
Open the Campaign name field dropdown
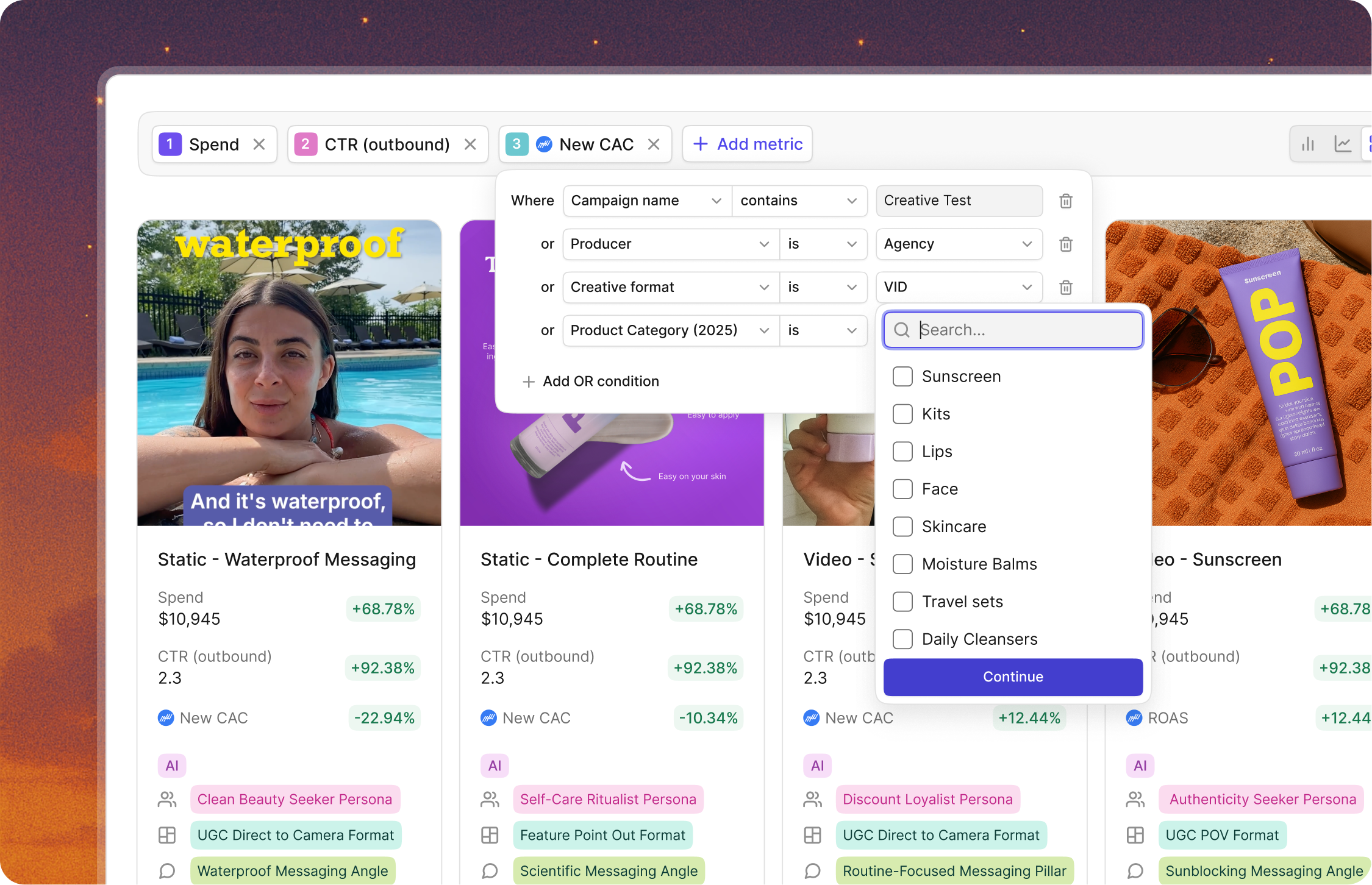point(646,201)
